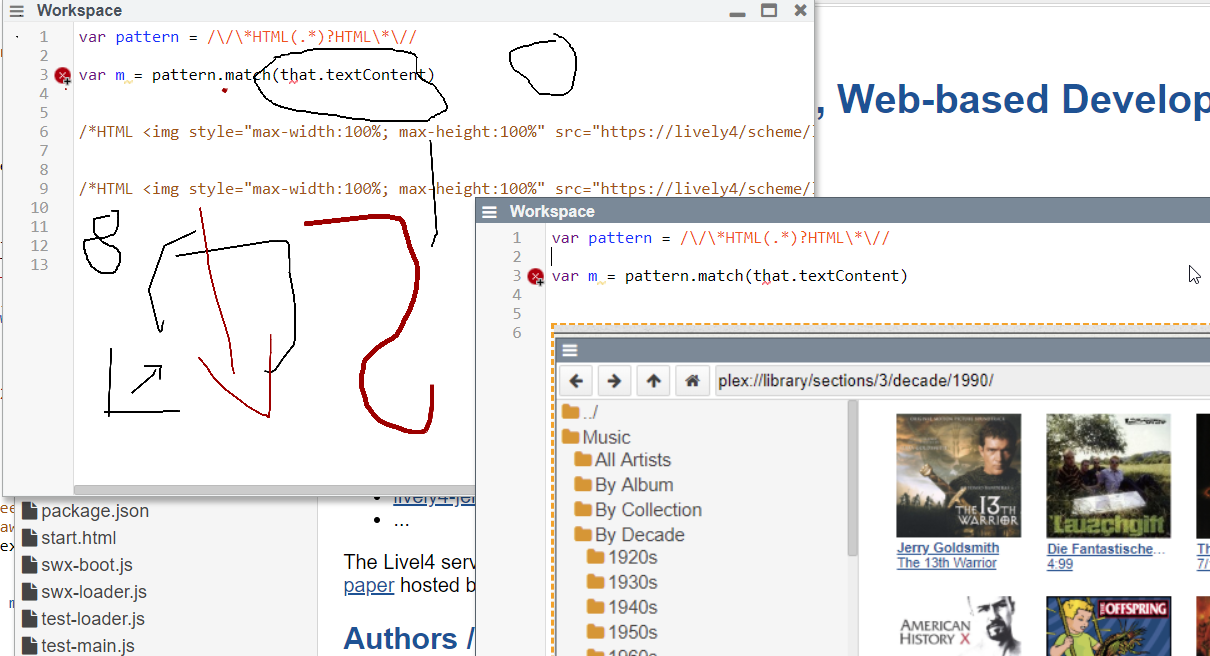
Task: Follow the paper hyperlink
Action: coord(368,586)
